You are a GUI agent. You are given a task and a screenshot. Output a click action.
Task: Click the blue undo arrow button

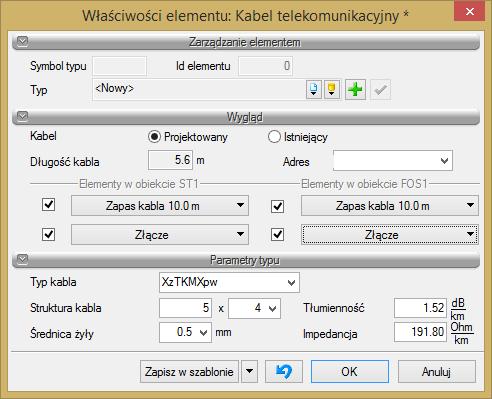tap(284, 371)
